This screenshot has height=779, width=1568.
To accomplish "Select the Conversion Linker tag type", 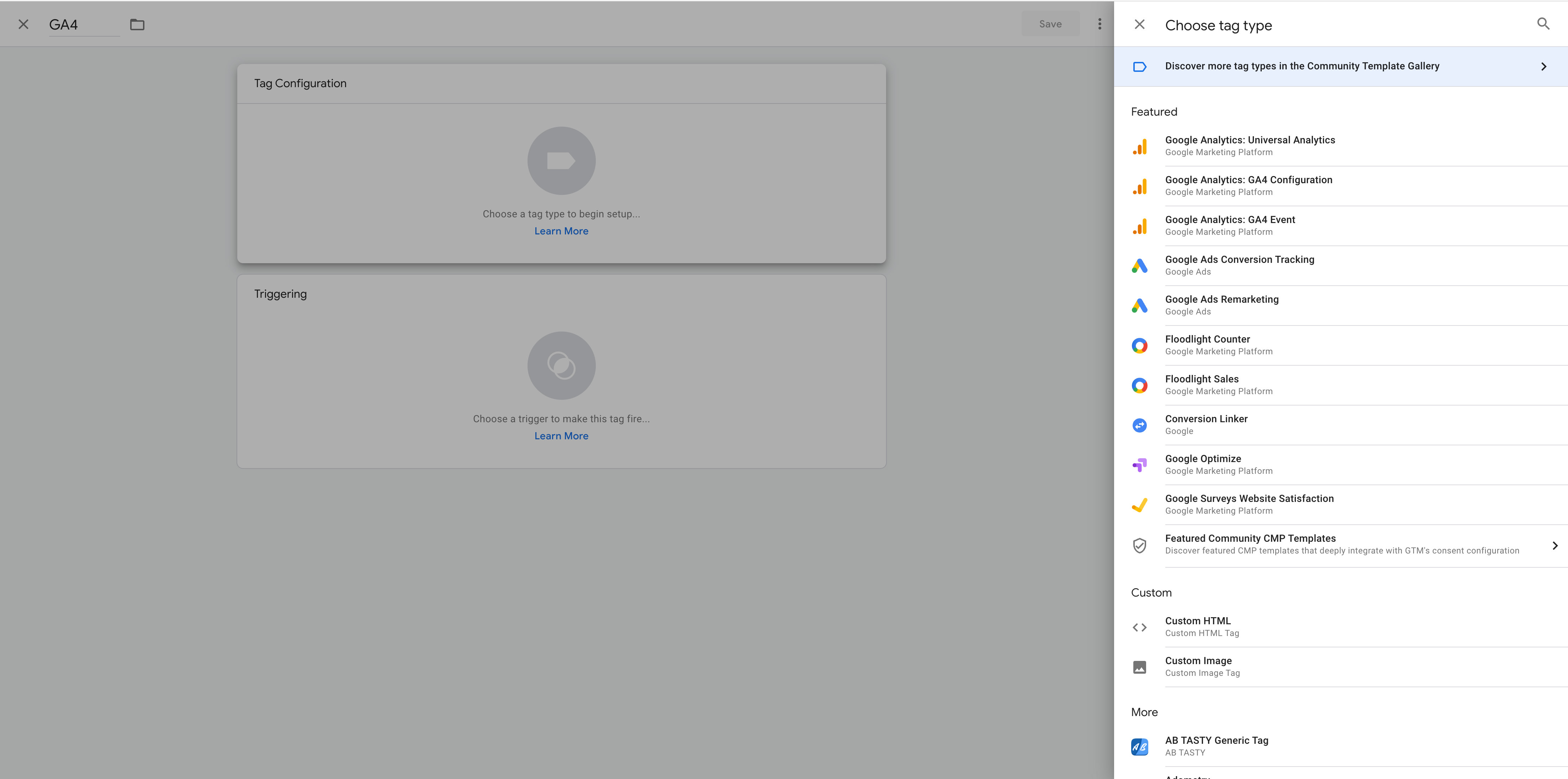I will click(1341, 425).
